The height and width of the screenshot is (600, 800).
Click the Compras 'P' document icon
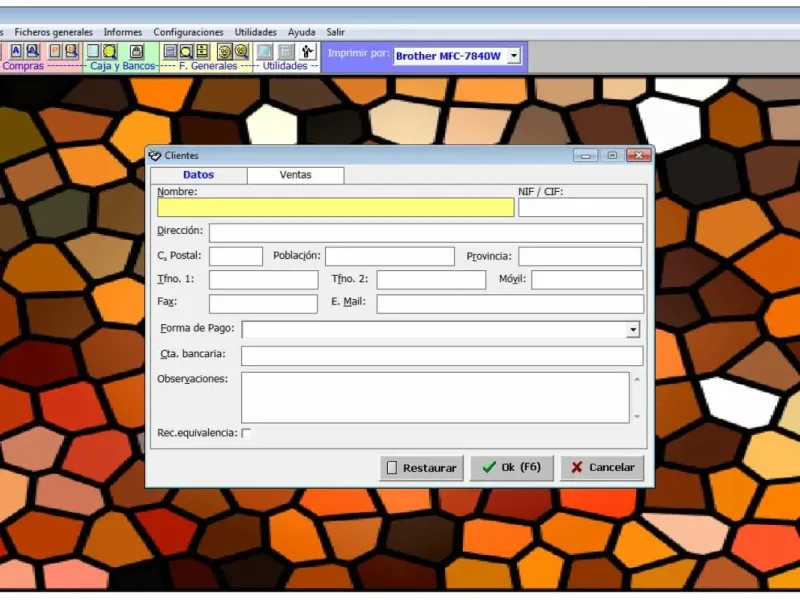[x=55, y=51]
